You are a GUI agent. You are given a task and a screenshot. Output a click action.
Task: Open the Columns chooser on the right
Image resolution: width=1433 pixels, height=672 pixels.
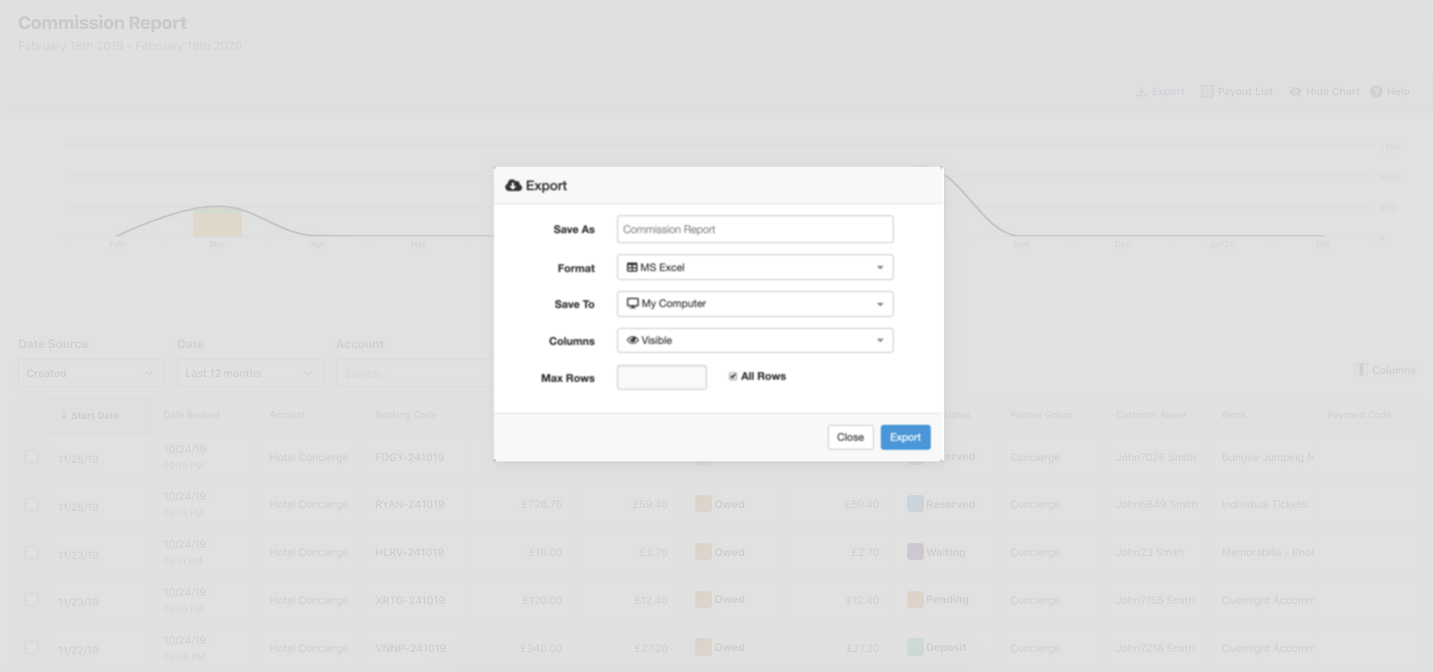(x=1385, y=370)
